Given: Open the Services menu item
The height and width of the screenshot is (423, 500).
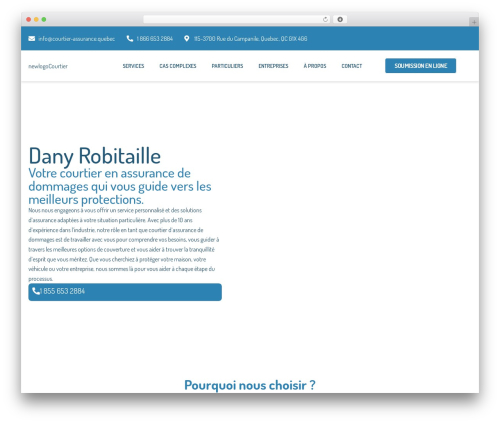Looking at the screenshot, I should click(x=133, y=66).
